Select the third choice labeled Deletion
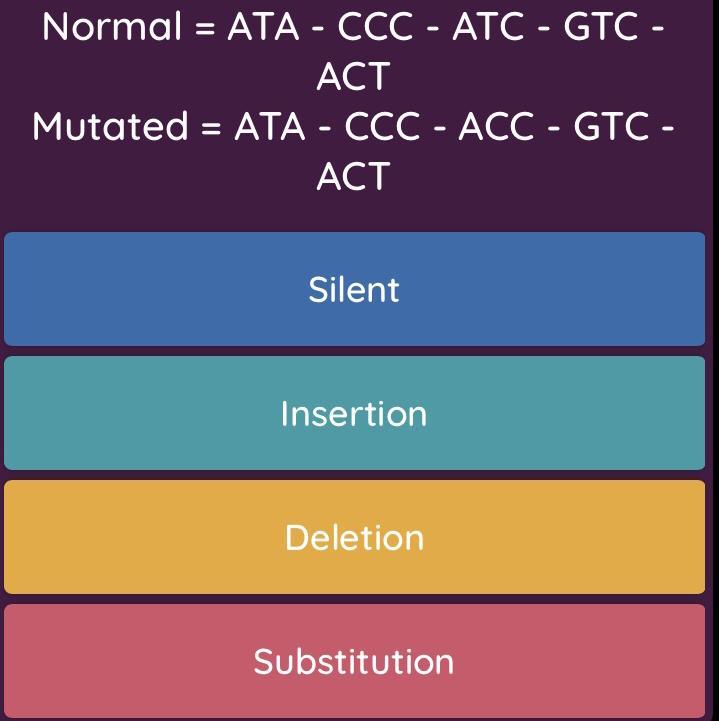The image size is (719, 721). pyautogui.click(x=354, y=537)
